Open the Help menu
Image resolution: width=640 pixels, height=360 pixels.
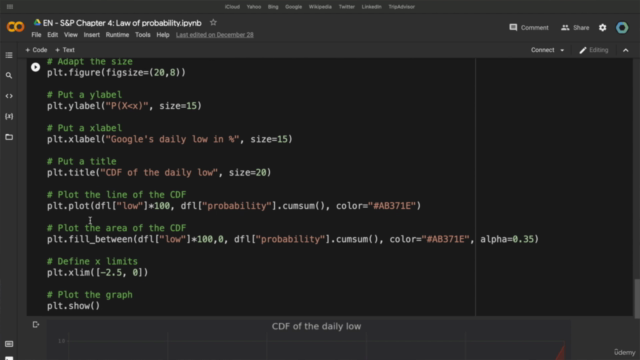point(163,35)
